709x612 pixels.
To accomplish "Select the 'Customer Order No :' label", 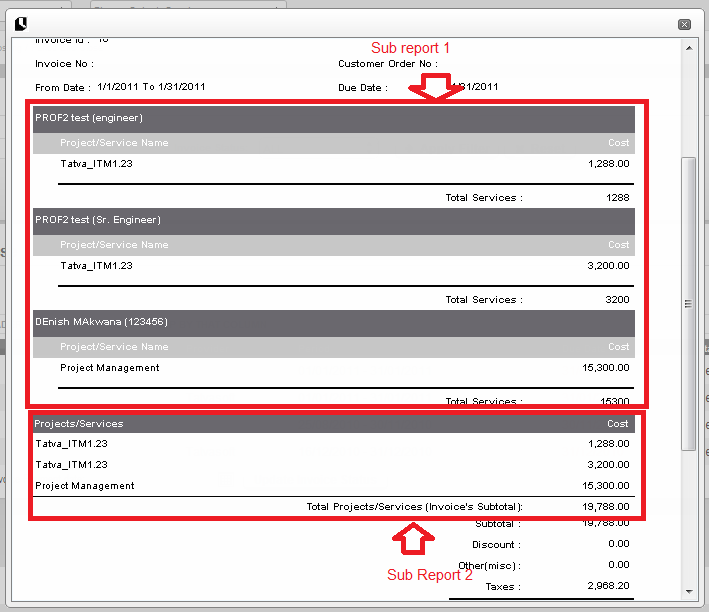I will click(x=388, y=64).
